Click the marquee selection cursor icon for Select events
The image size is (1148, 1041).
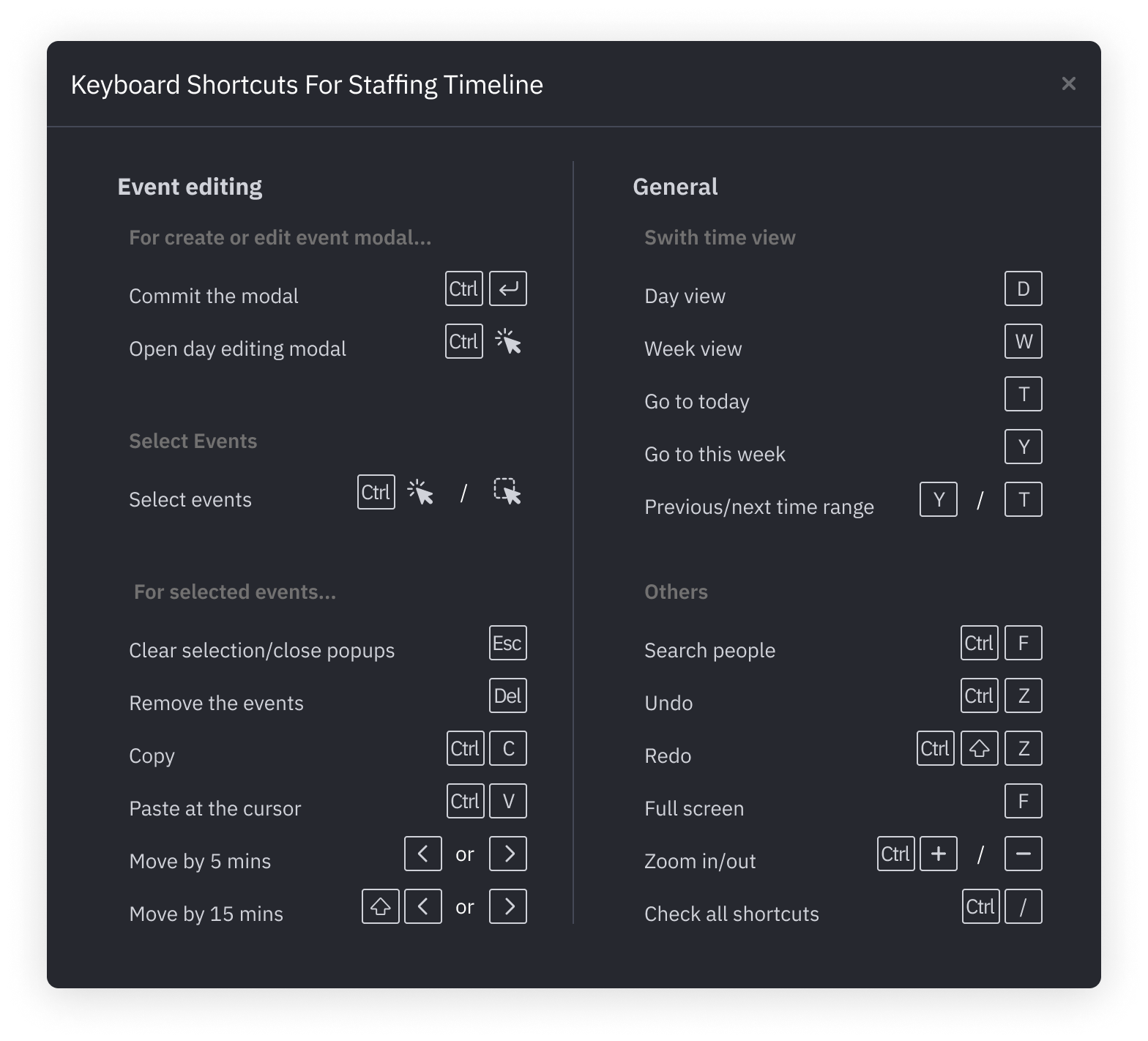click(507, 492)
